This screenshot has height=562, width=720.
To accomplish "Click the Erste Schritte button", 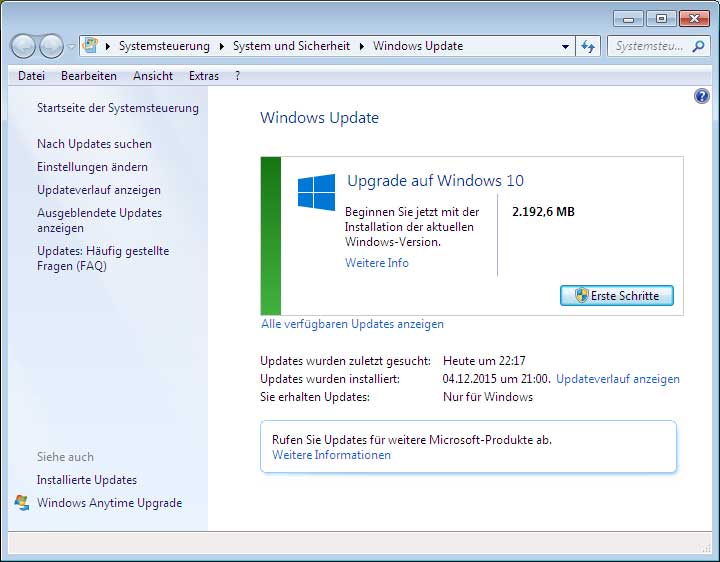I will pos(617,296).
